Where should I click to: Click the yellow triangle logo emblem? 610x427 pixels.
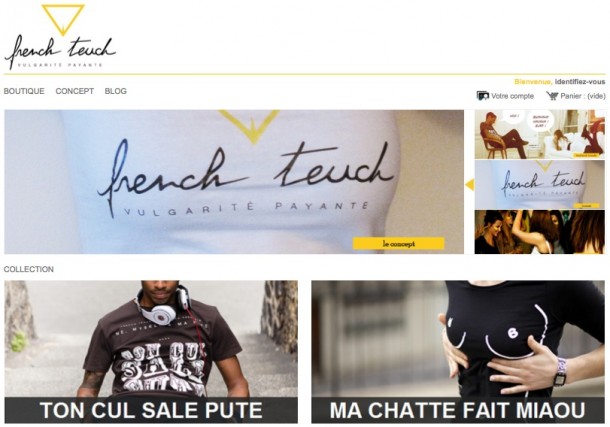[63, 19]
